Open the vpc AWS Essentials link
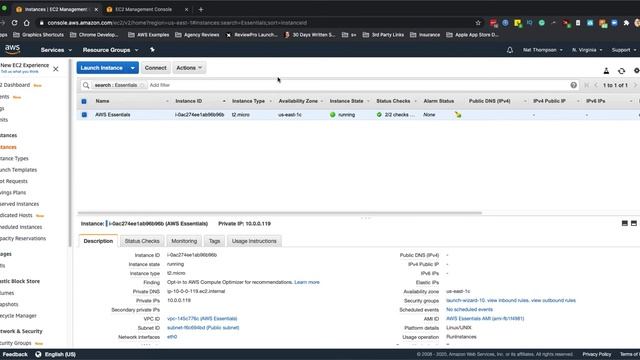 (202, 318)
